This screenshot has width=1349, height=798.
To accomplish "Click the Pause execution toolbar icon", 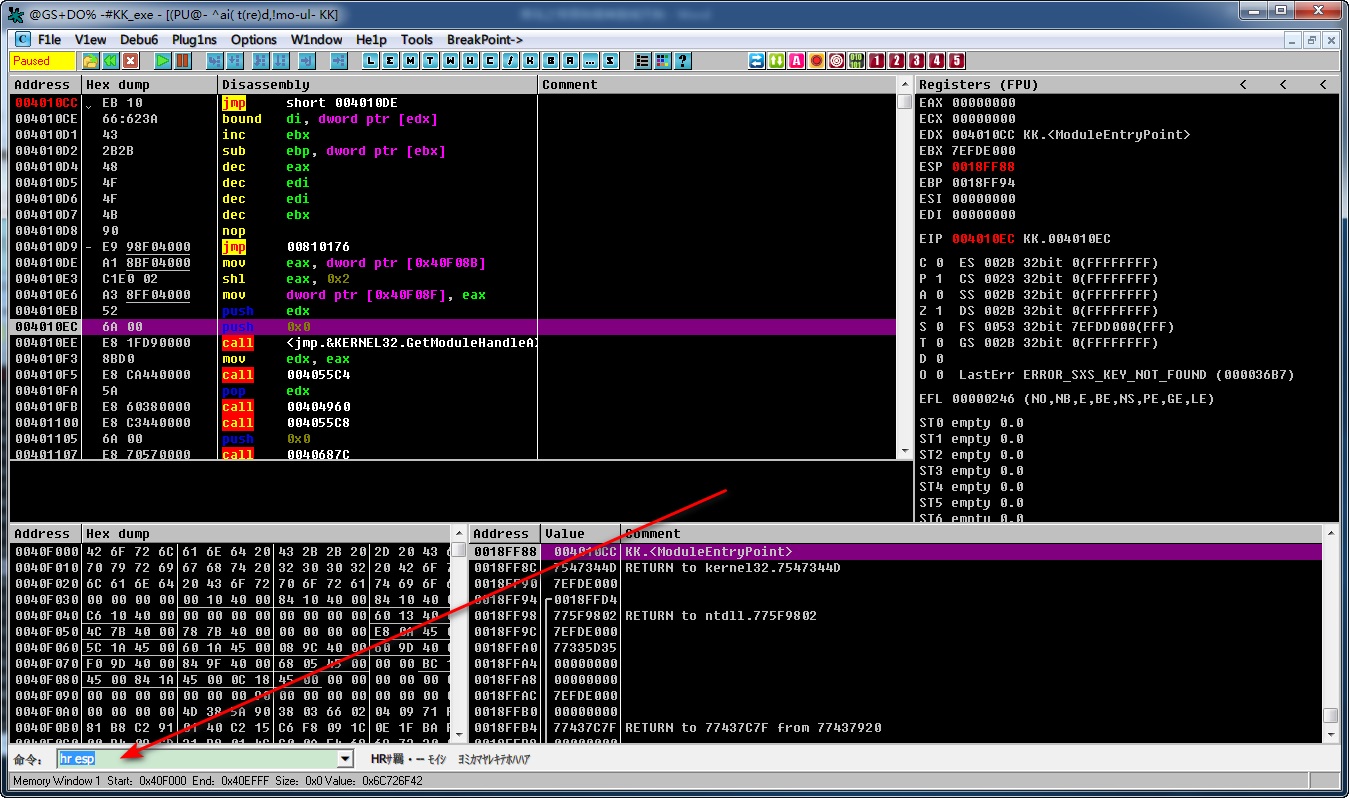I will point(182,61).
